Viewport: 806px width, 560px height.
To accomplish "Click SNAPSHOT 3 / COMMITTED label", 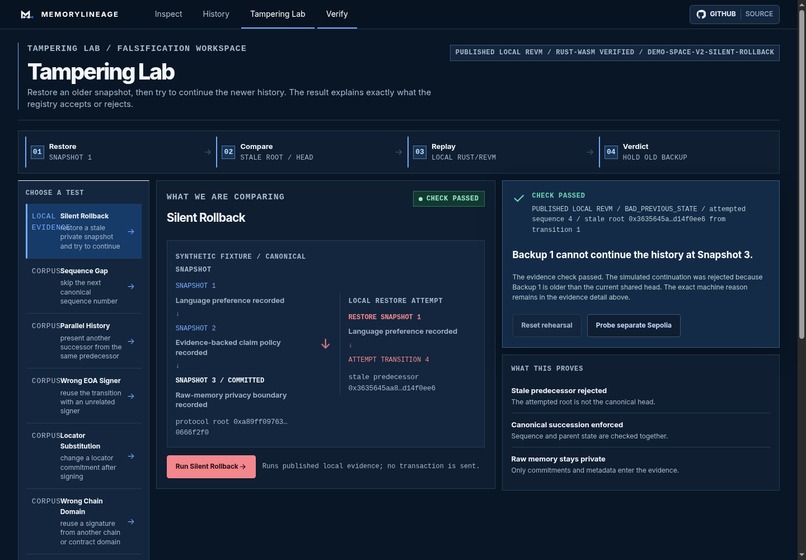I will click(219, 381).
